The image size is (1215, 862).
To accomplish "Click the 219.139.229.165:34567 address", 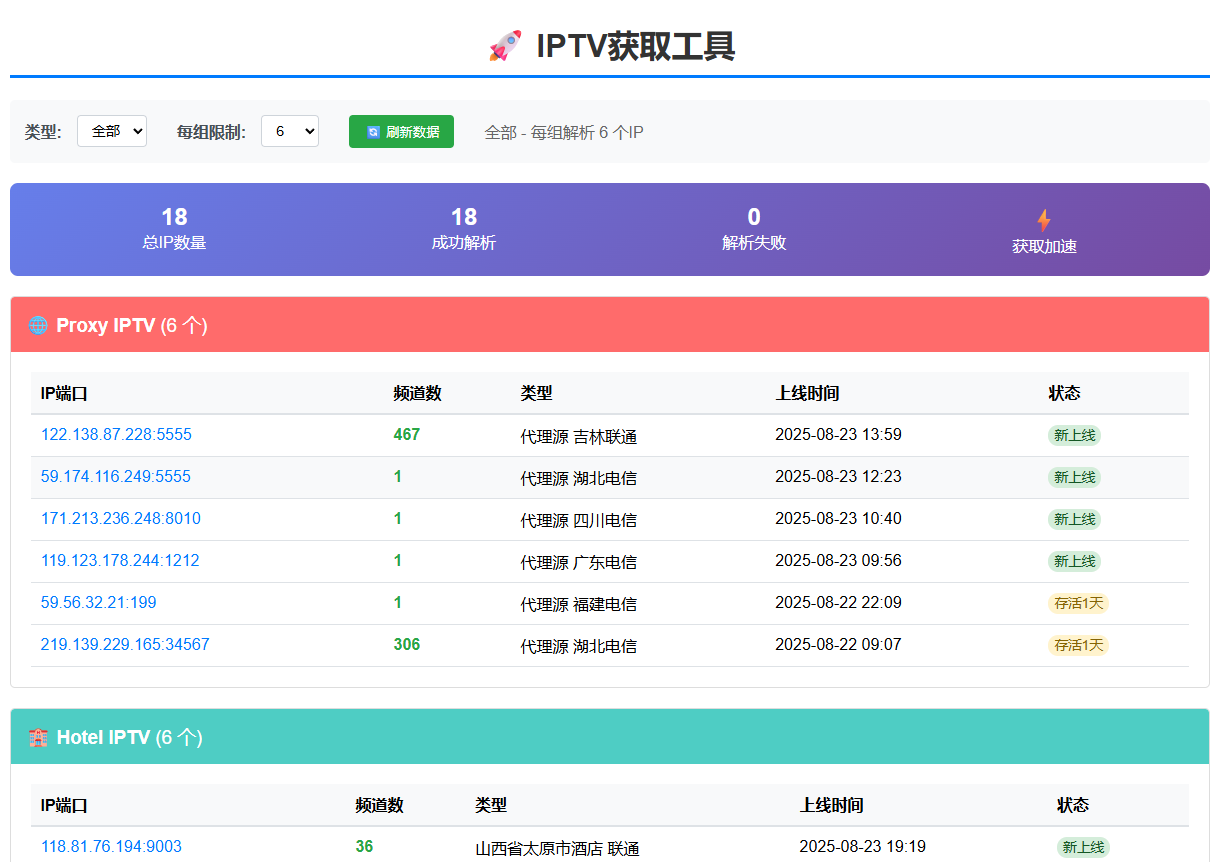I will (x=125, y=645).
